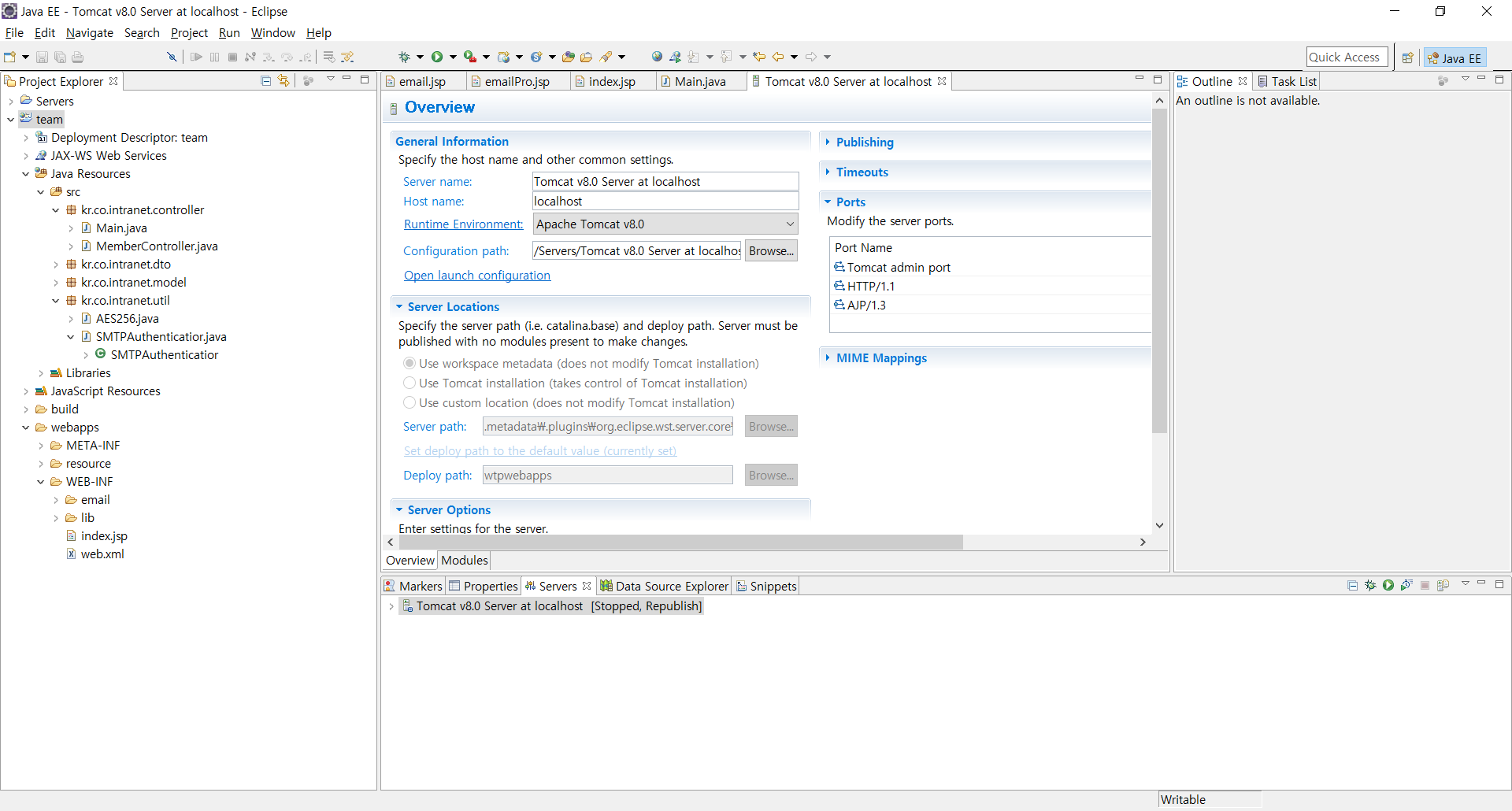Click the Open Type icon in toolbar

coord(568,57)
